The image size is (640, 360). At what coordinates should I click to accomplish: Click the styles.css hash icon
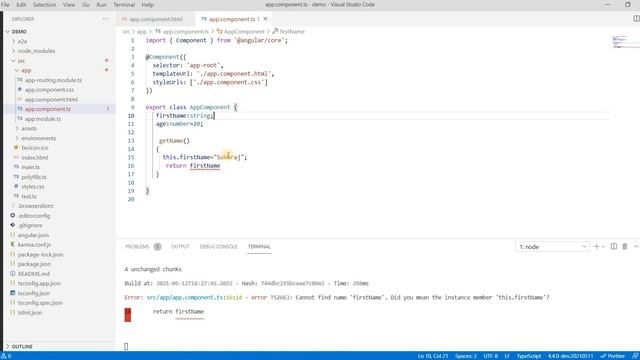16,187
